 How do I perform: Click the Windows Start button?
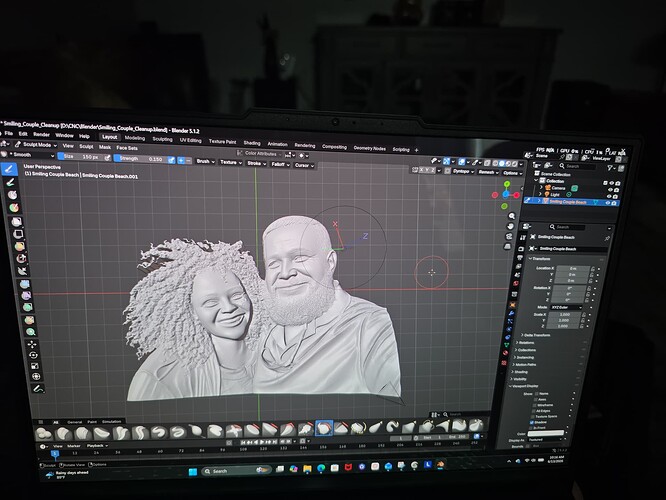pos(192,472)
